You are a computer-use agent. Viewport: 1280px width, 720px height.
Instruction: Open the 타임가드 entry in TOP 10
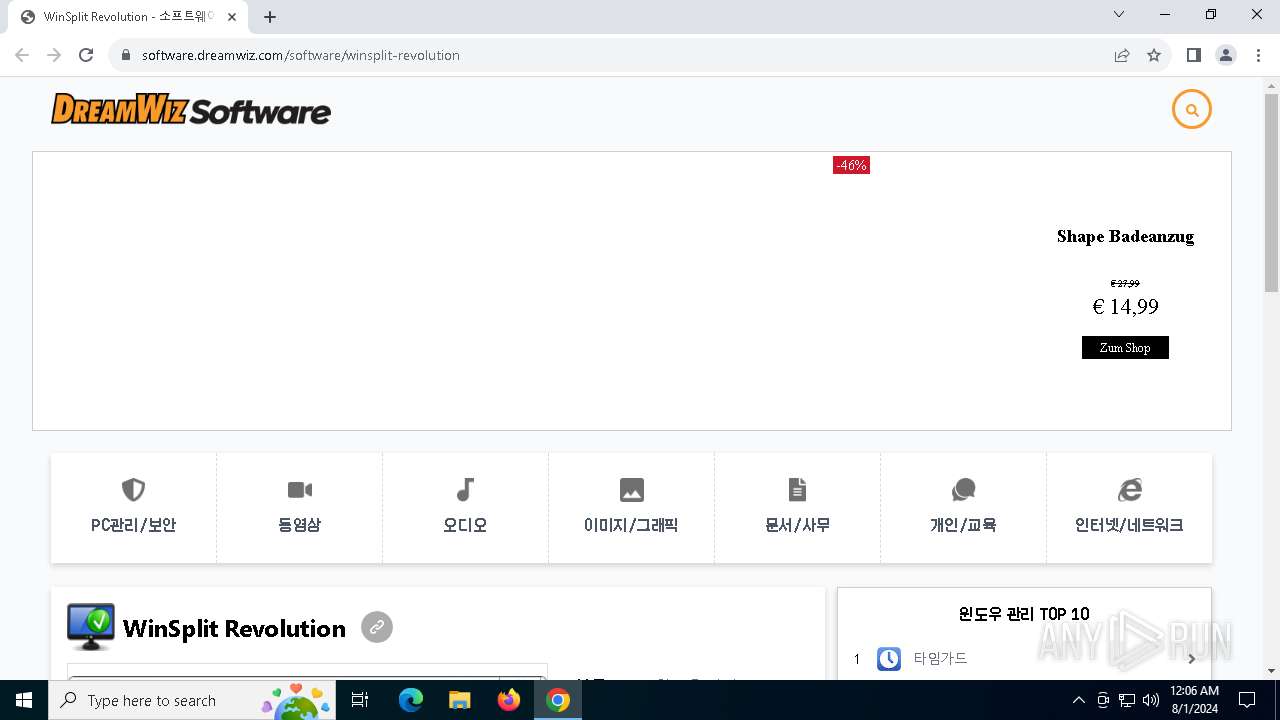pyautogui.click(x=1025, y=659)
